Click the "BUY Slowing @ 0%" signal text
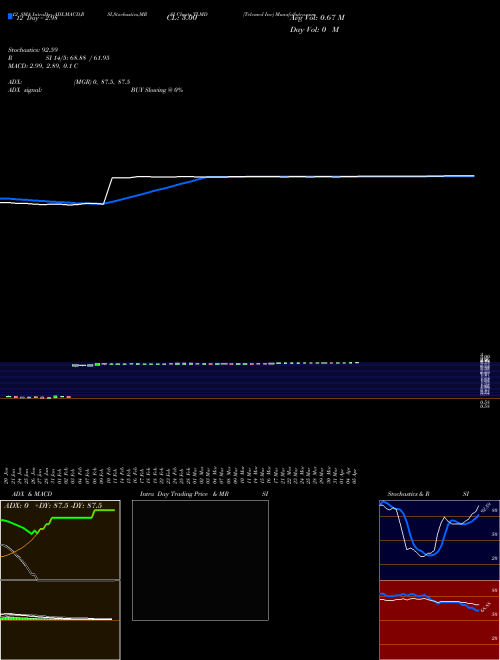Image resolution: width=500 pixels, height=660 pixels. (157, 90)
